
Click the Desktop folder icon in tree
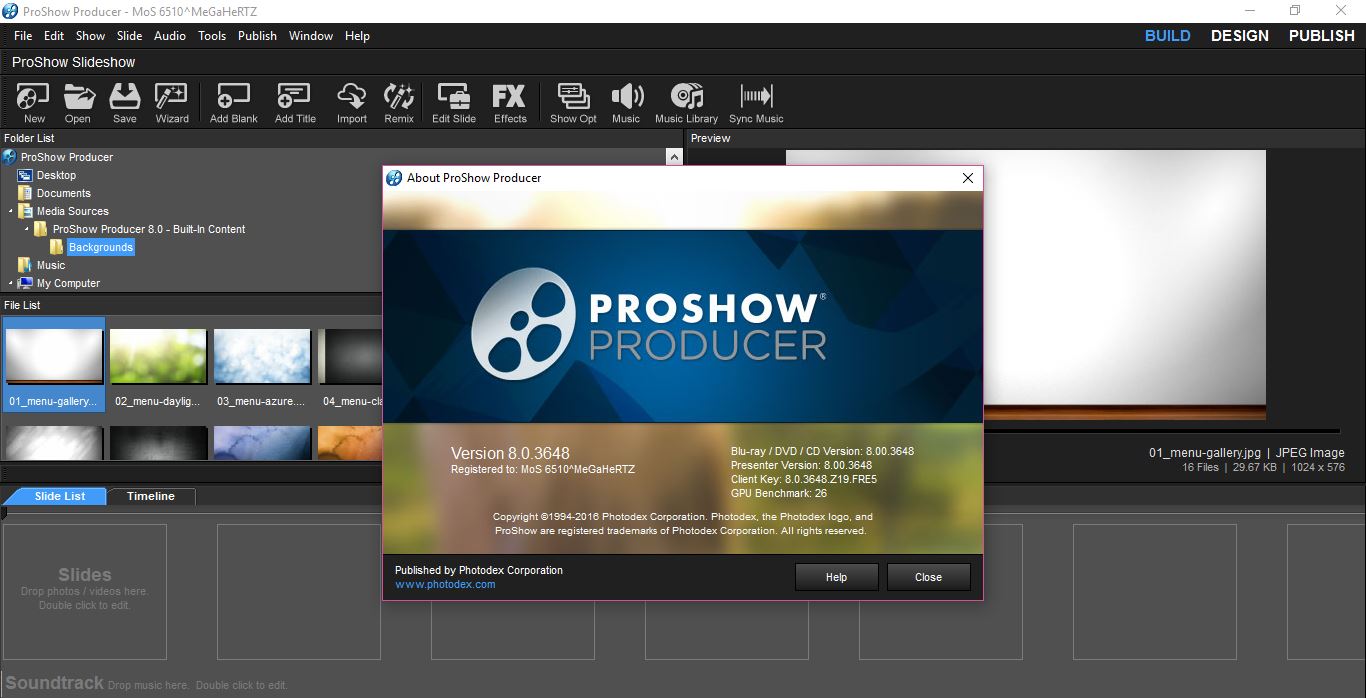pos(25,175)
